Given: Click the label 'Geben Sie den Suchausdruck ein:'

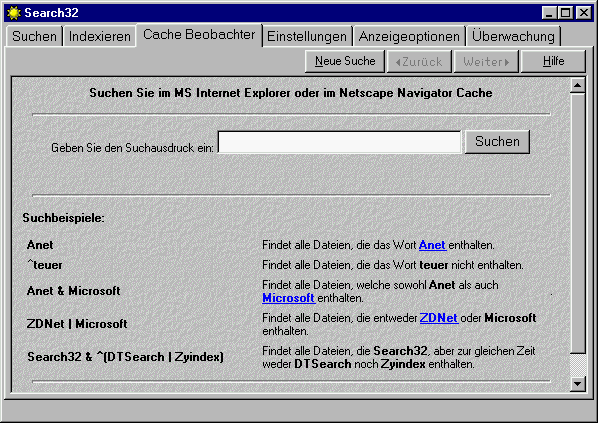Looking at the screenshot, I should (x=132, y=148).
